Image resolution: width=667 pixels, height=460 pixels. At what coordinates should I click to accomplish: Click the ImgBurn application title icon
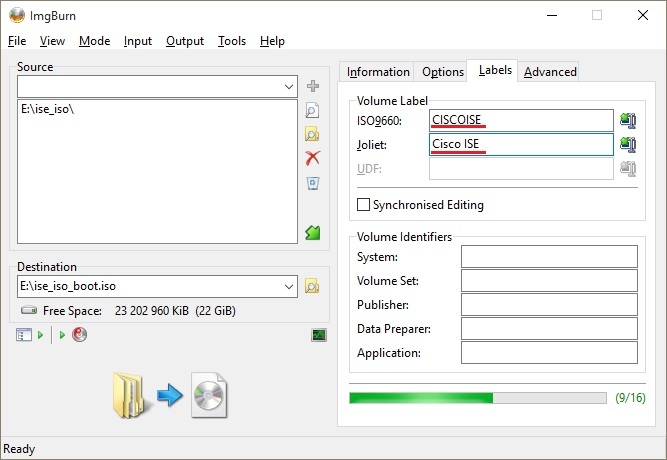[x=17, y=15]
